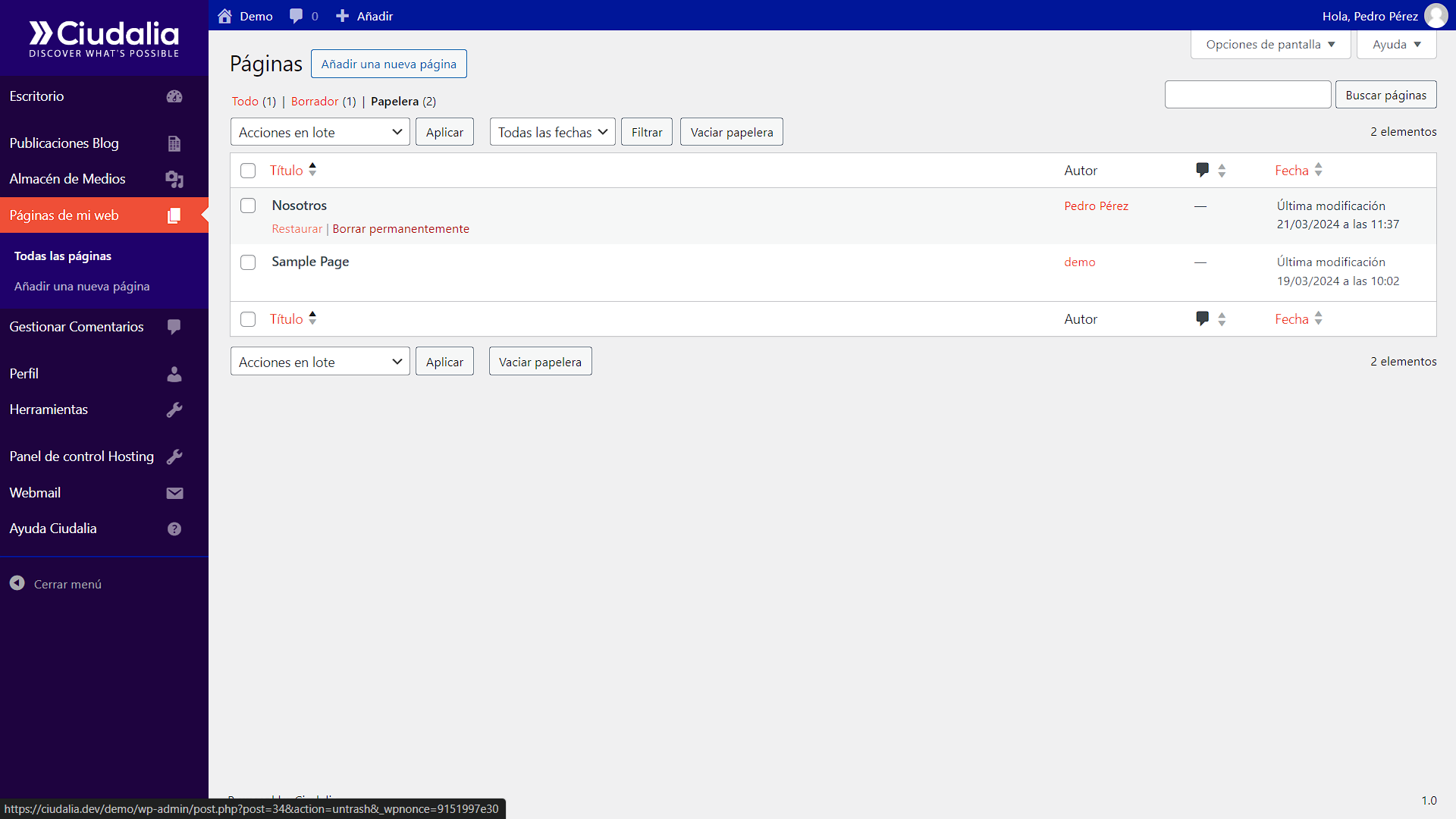
Task: Click the Almacén de Medios media icon
Action: [x=174, y=179]
